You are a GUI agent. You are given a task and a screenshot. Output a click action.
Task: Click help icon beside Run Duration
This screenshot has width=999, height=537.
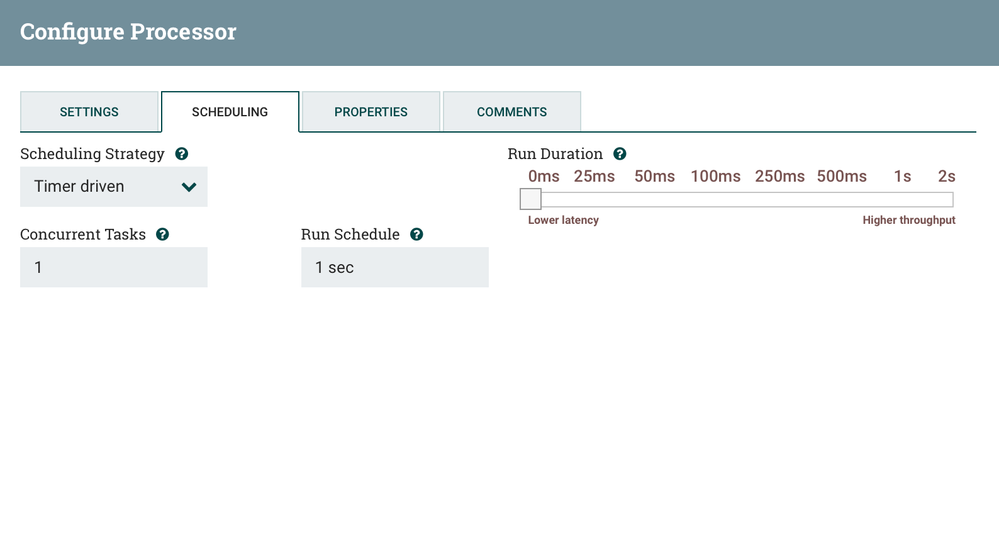point(620,154)
